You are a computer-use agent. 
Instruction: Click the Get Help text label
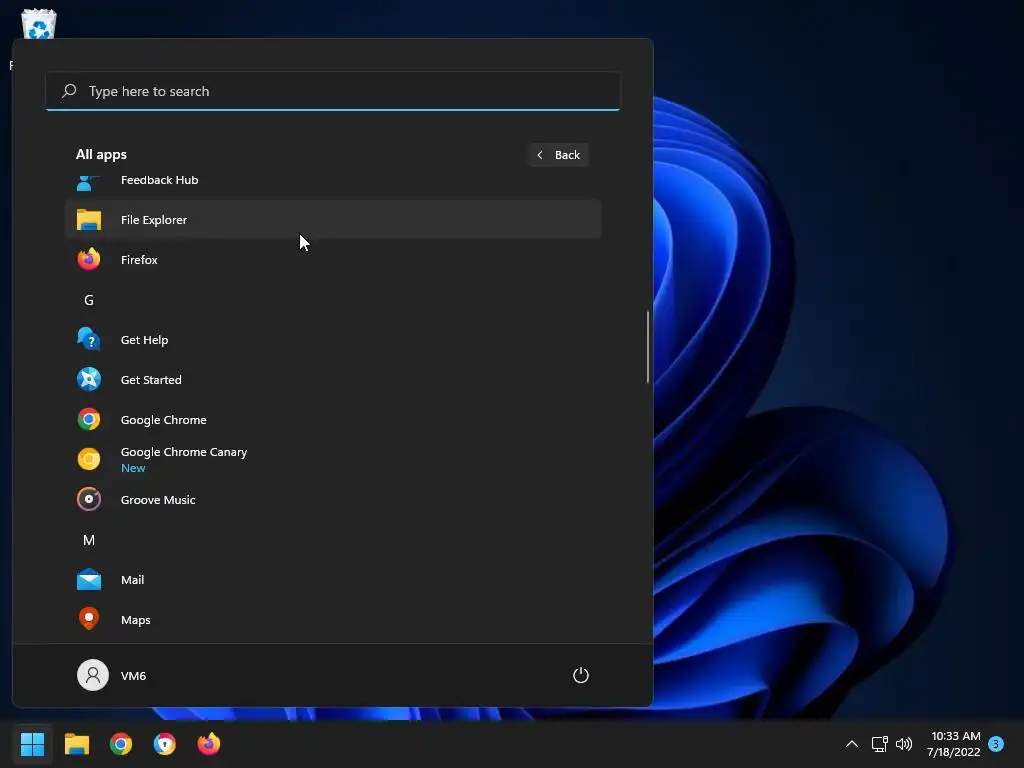144,340
